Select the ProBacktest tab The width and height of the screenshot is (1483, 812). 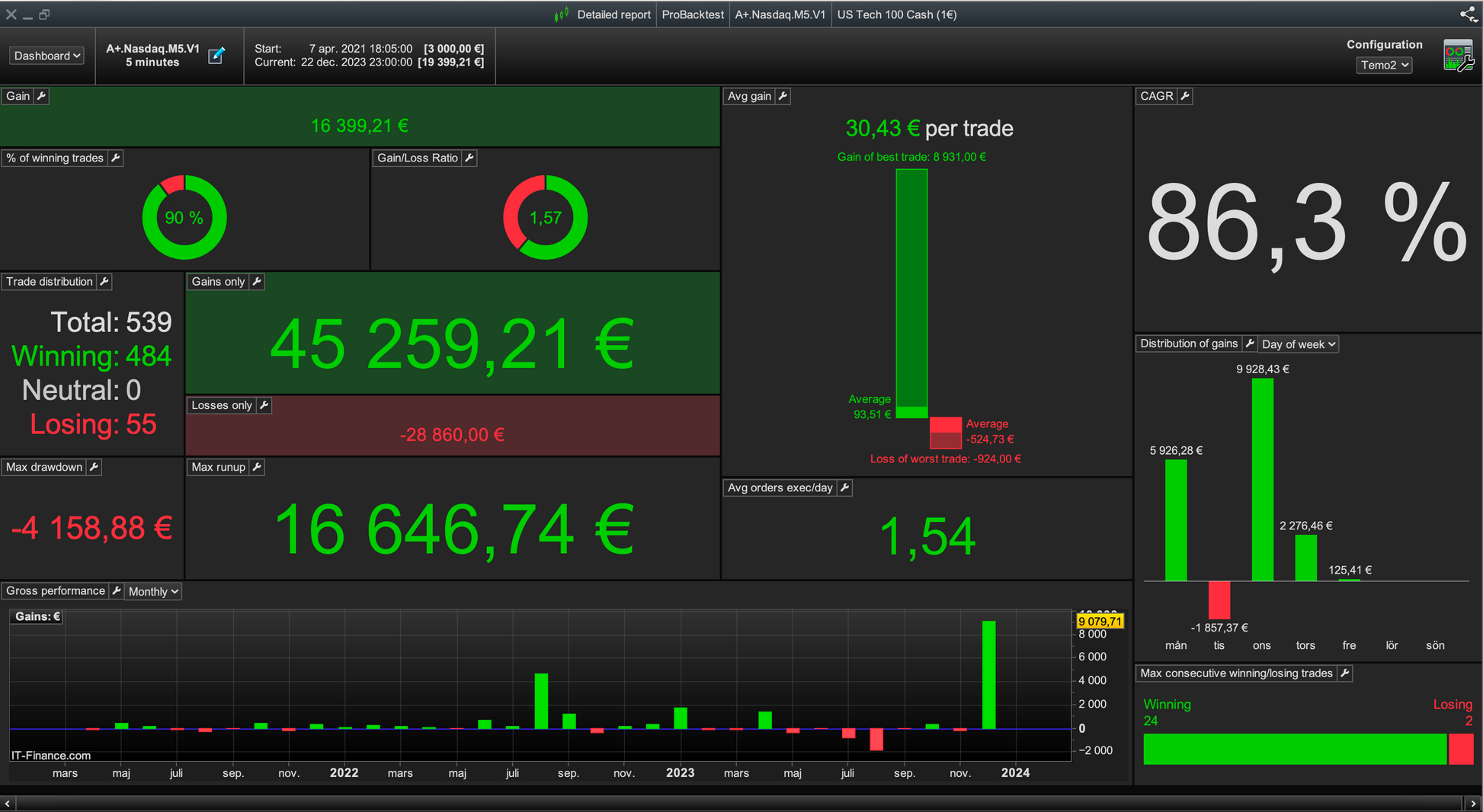coord(693,14)
